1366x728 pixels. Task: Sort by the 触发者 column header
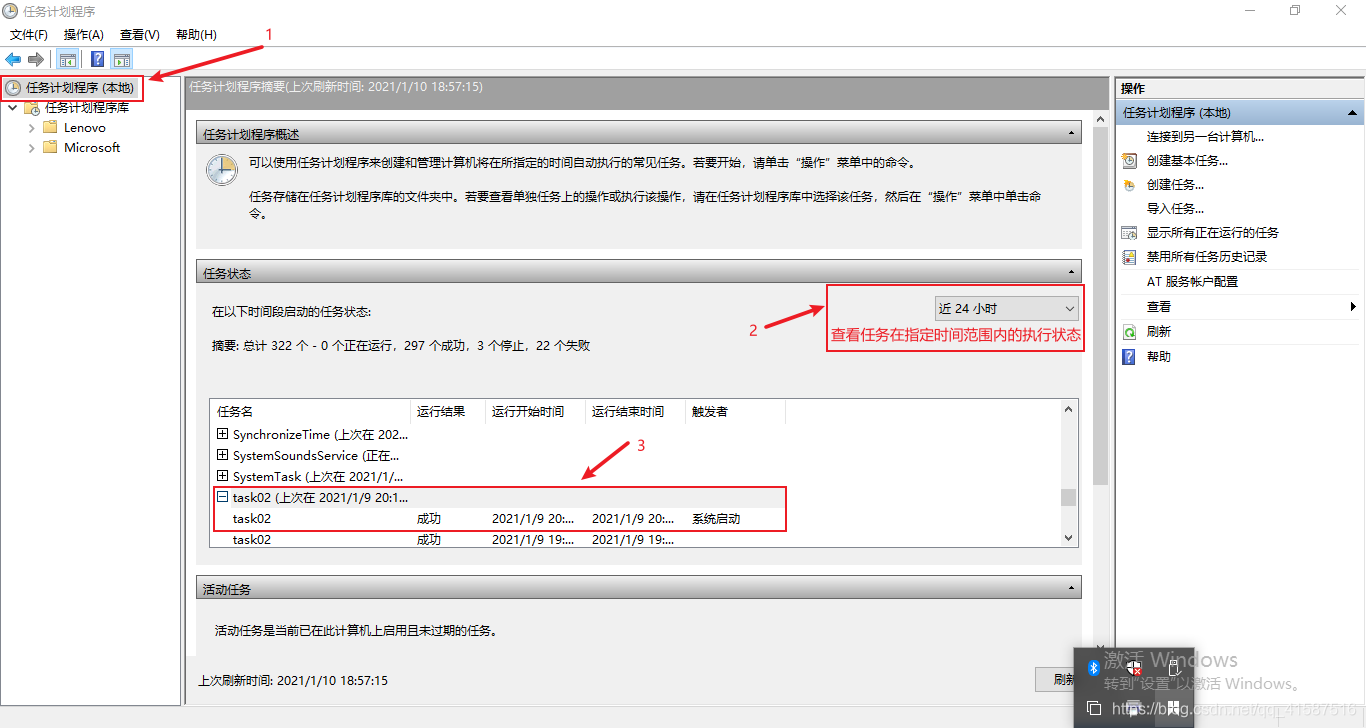tap(735, 411)
